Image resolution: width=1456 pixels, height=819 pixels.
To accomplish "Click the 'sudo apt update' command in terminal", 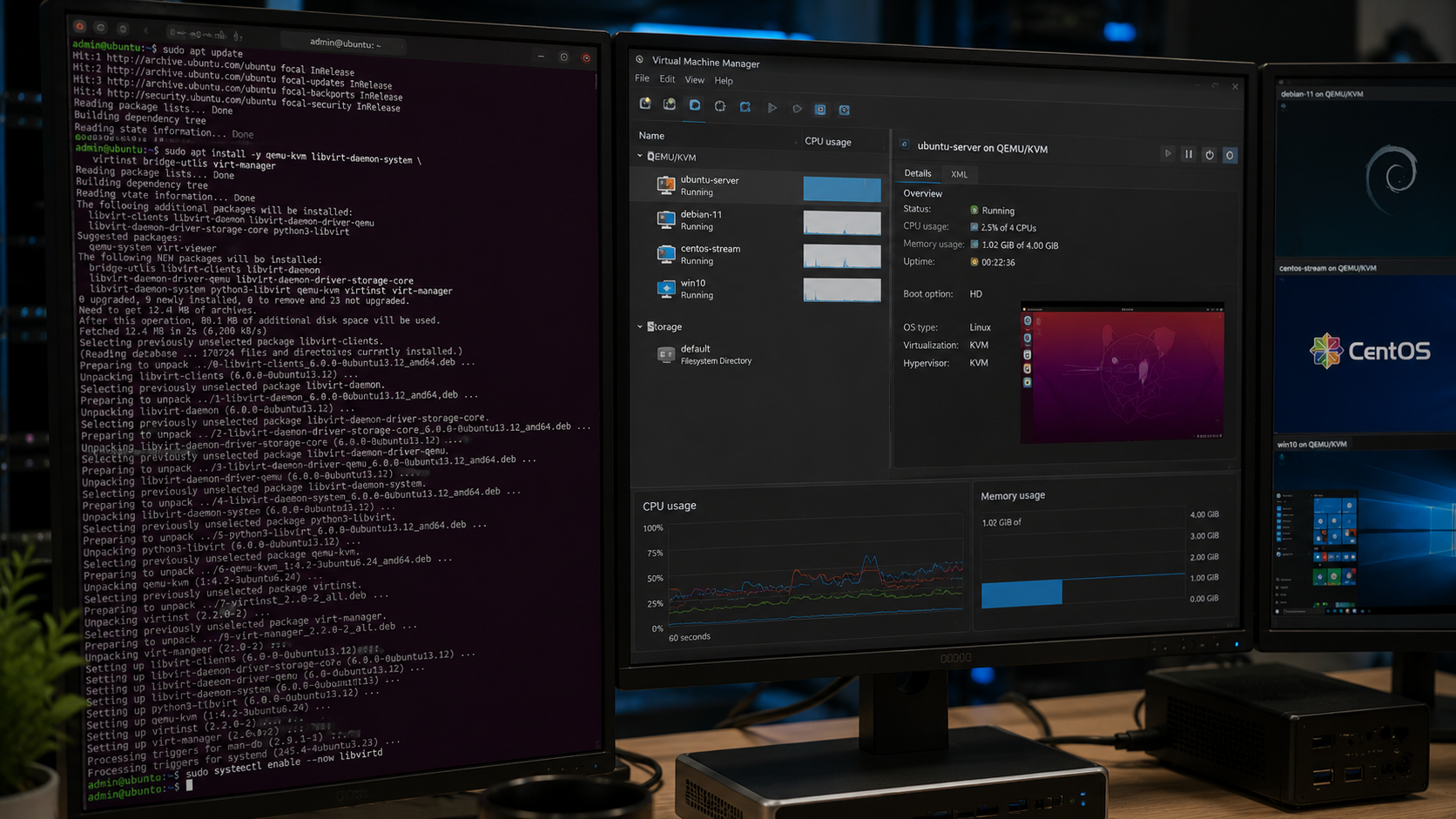I will point(203,51).
